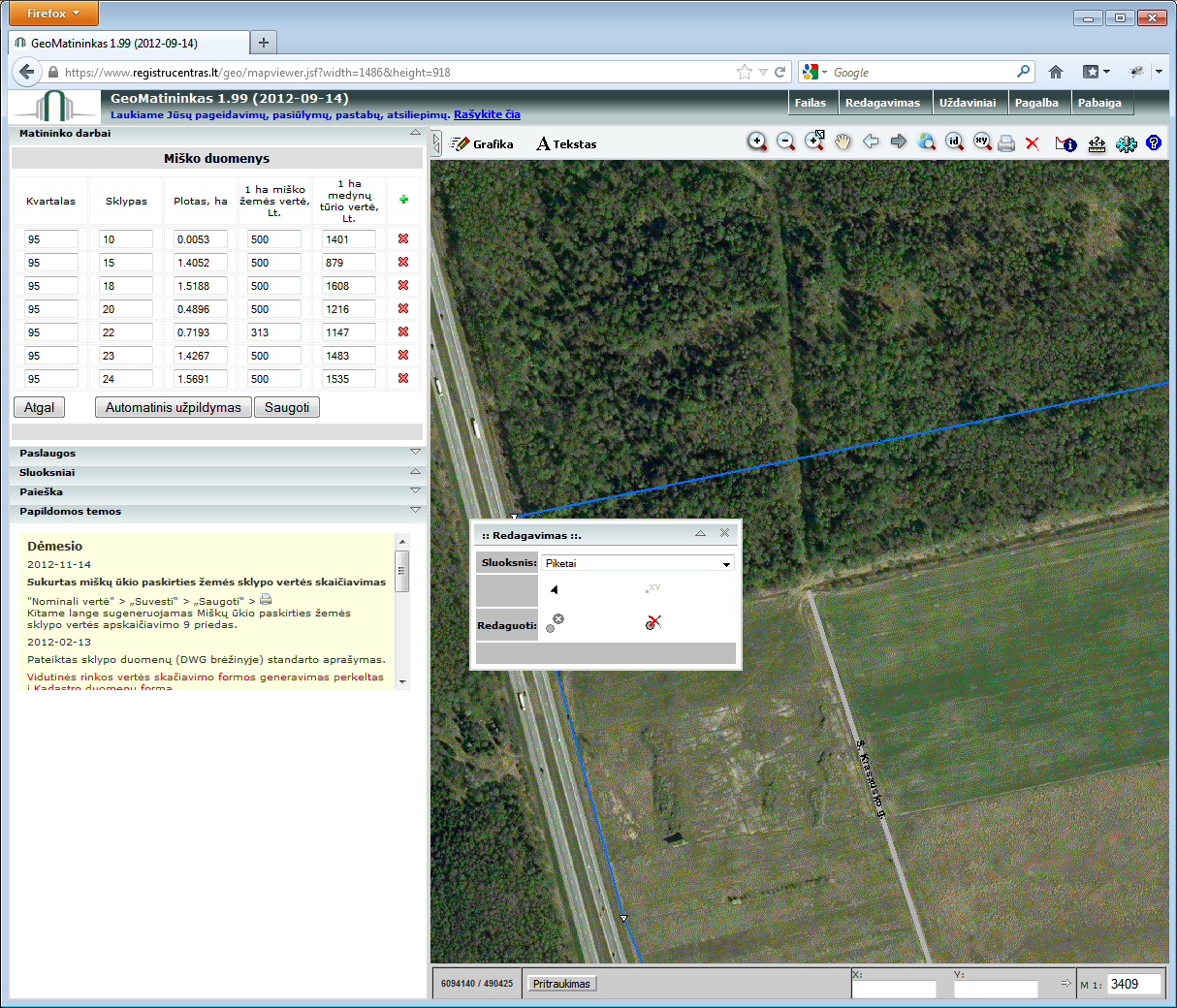The image size is (1177, 1008).
Task: Collapse the Redagavimas floating window
Action: (700, 534)
